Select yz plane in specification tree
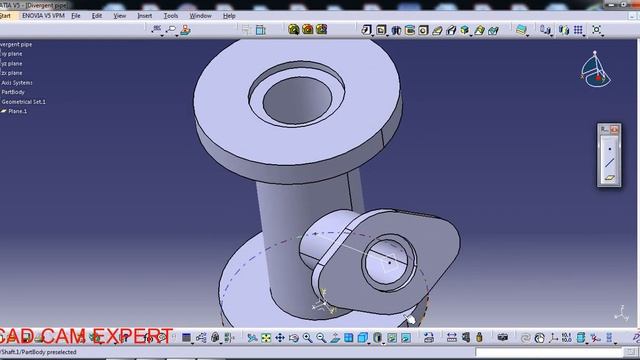This screenshot has height=360, width=640. [x=12, y=64]
